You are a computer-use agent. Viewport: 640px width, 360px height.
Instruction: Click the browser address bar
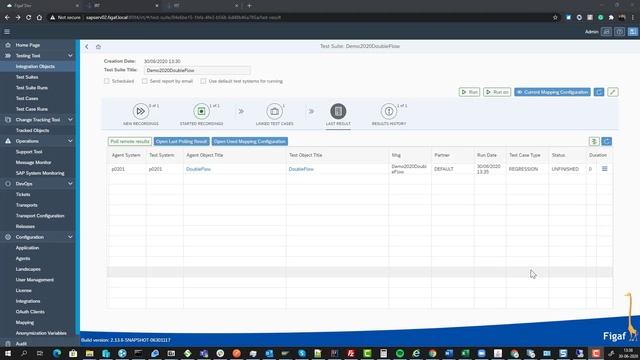(302, 18)
